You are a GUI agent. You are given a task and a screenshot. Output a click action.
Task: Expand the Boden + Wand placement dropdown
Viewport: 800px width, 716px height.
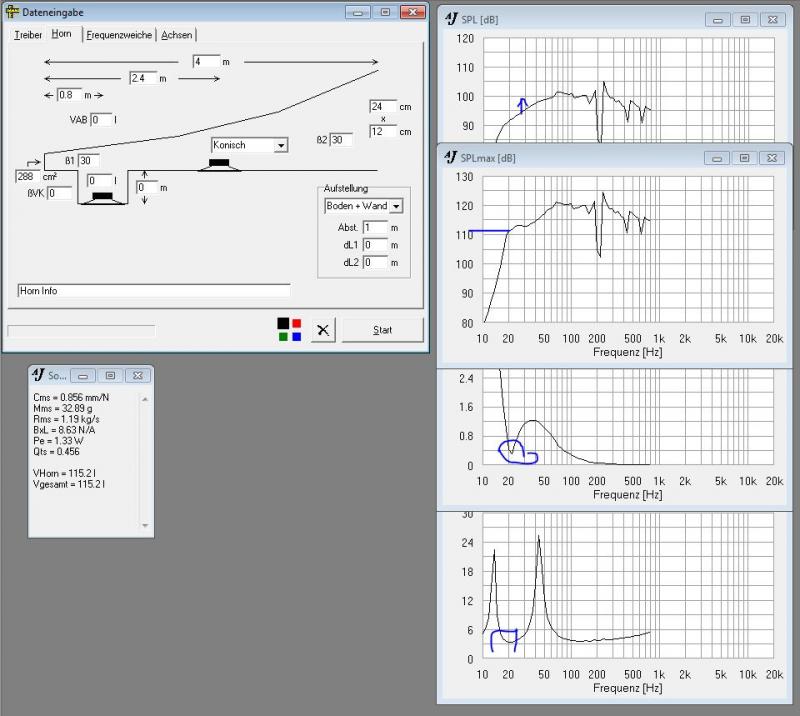pyautogui.click(x=396, y=206)
